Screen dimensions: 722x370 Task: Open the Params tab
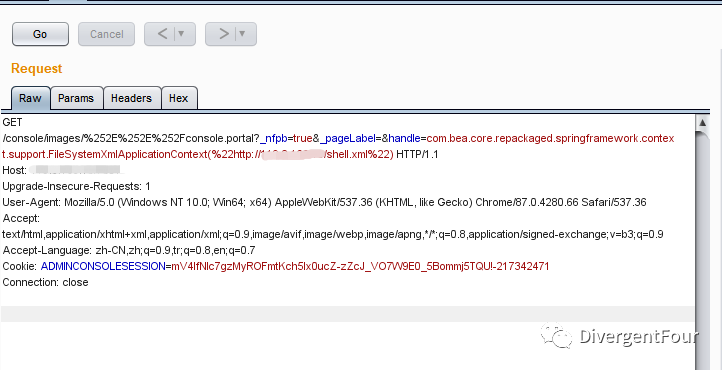click(76, 98)
